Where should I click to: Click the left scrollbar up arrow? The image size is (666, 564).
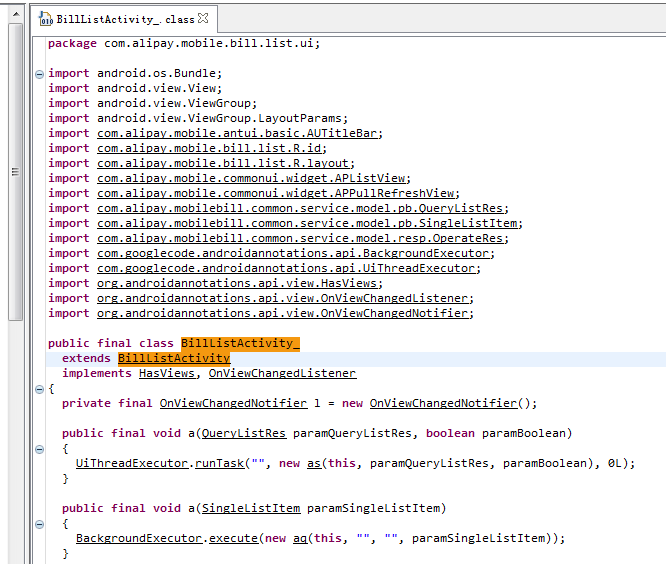tap(16, 14)
